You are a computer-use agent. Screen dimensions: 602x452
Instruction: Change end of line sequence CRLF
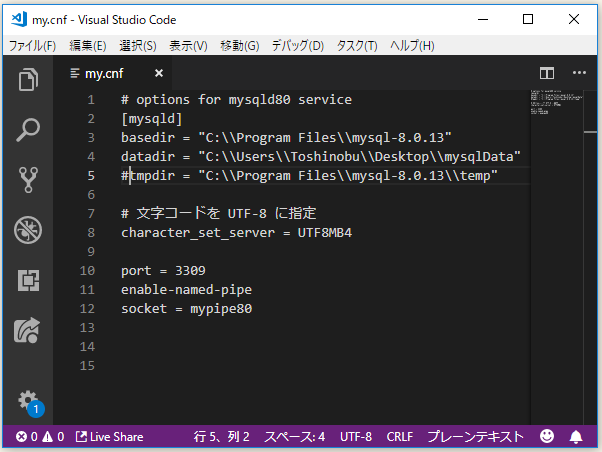400,437
